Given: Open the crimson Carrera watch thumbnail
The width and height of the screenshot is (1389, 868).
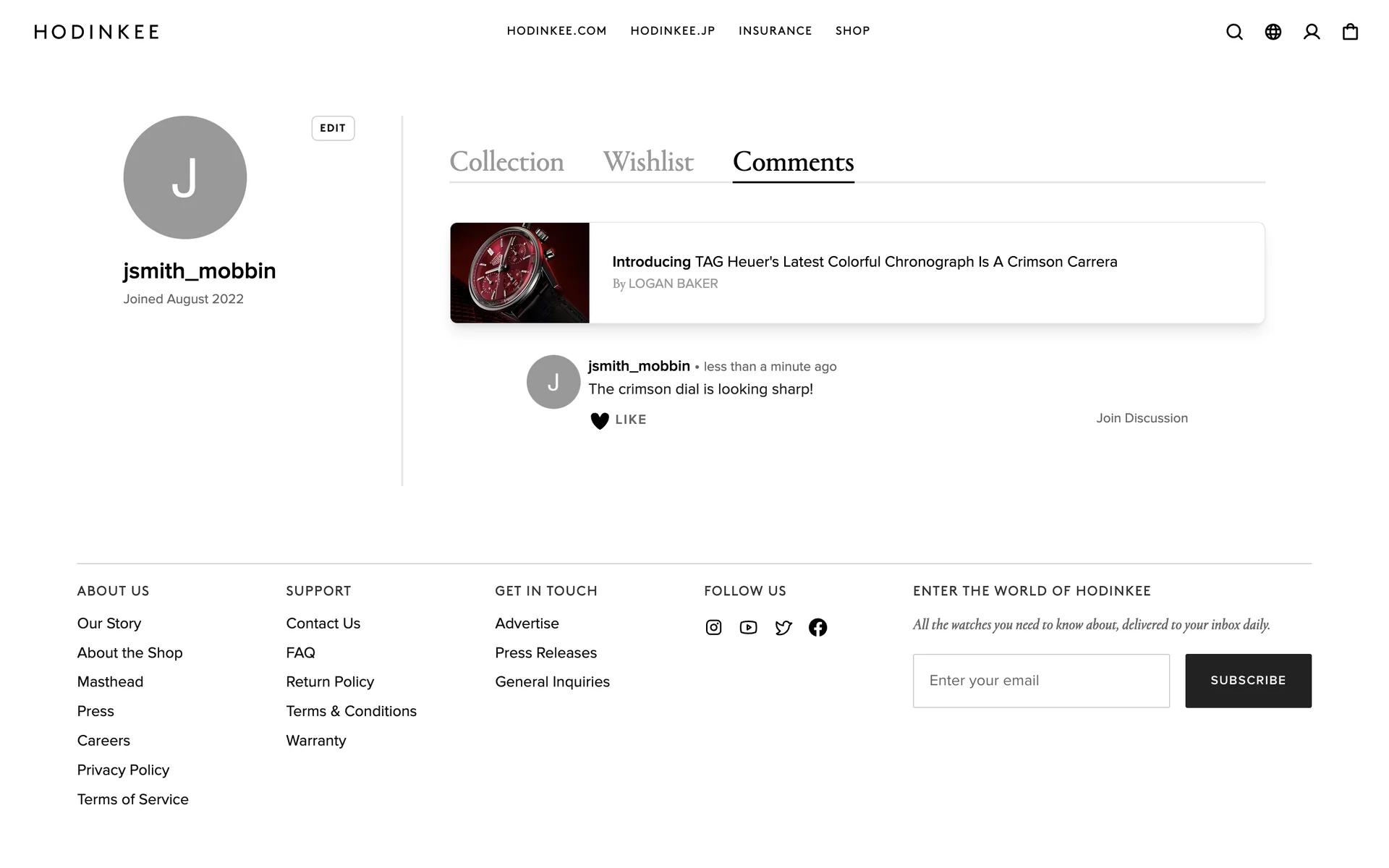Looking at the screenshot, I should [519, 273].
